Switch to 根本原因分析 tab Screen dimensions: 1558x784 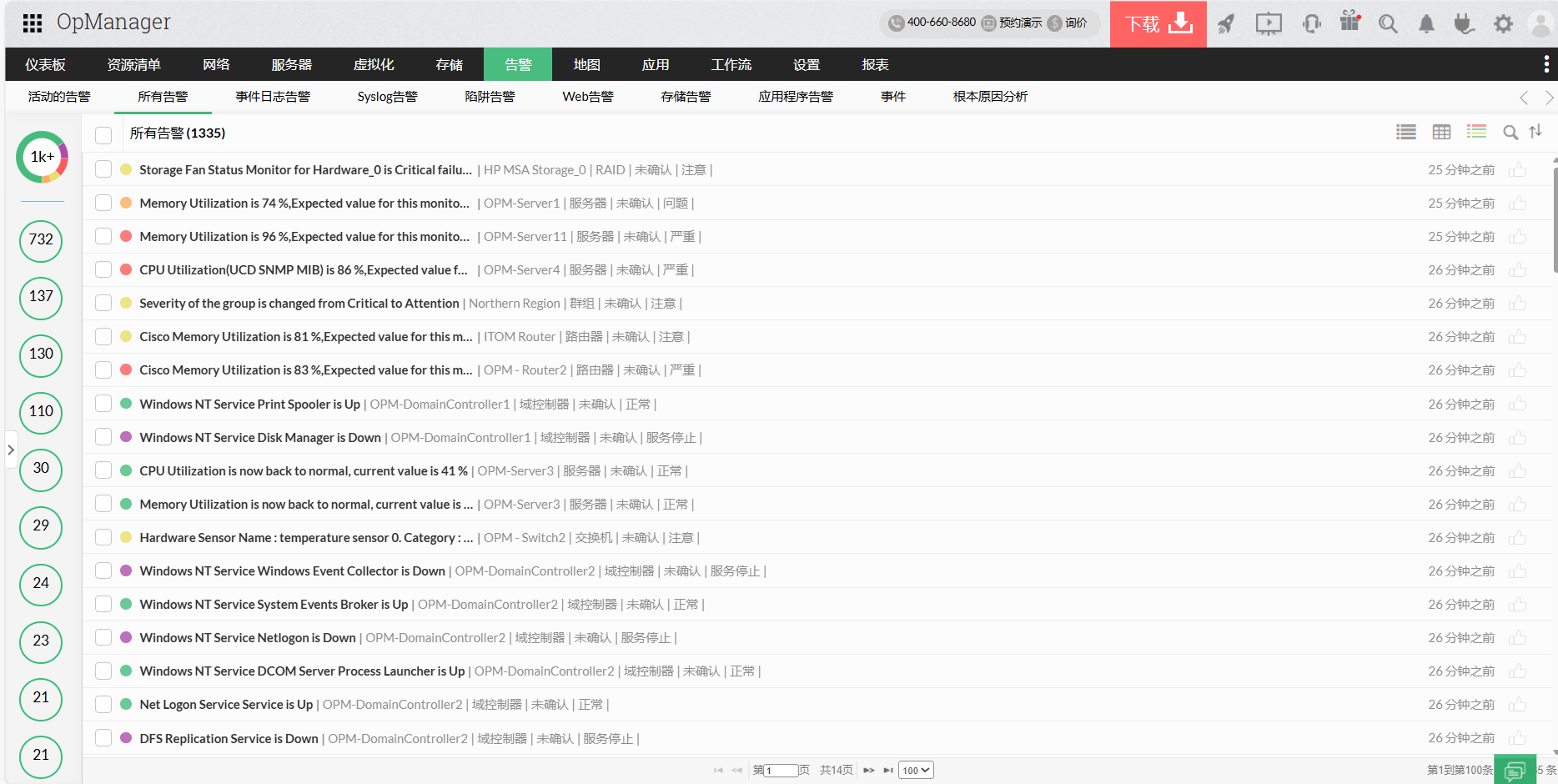tap(990, 97)
